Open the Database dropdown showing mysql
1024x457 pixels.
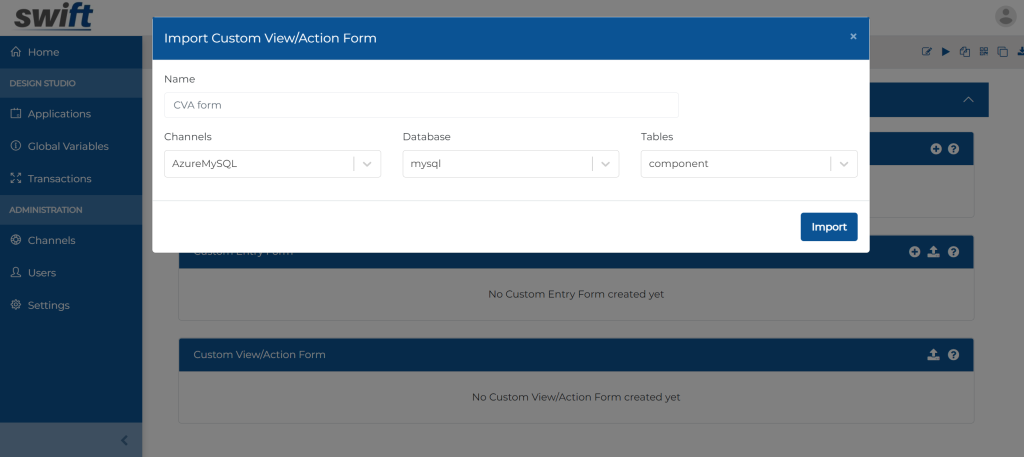coord(511,164)
